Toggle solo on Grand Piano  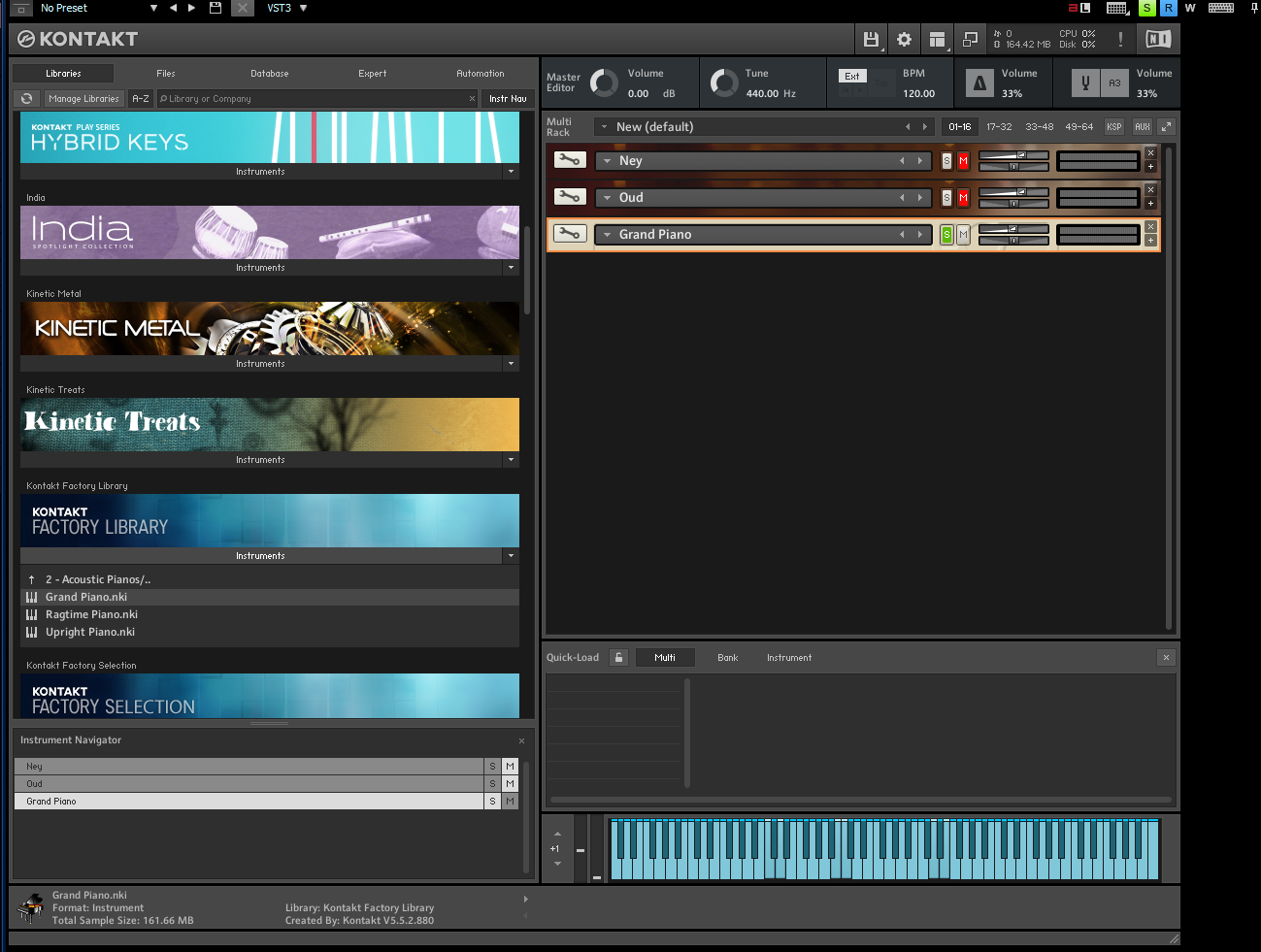[x=946, y=235]
